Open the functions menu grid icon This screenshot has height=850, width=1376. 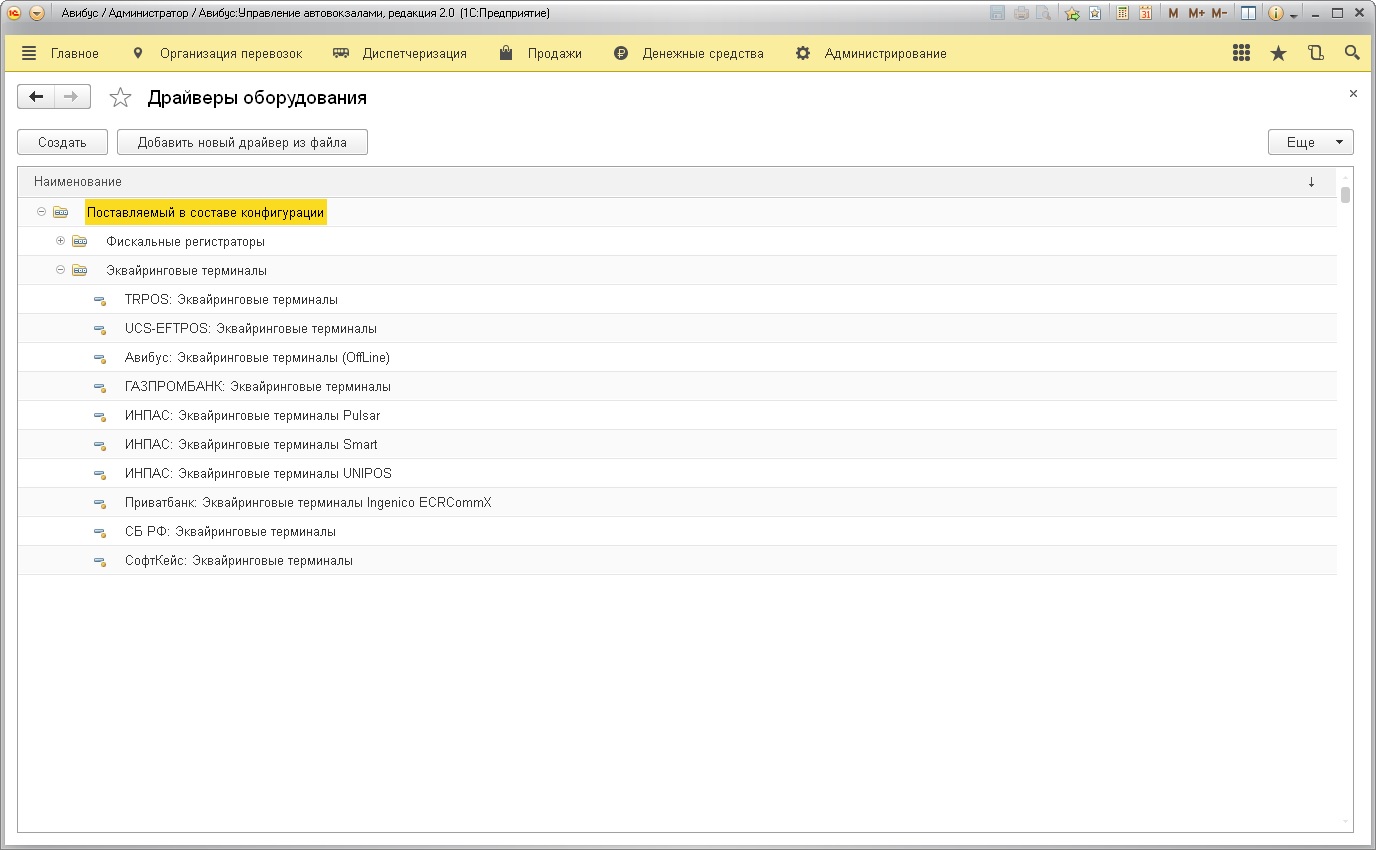click(x=1241, y=54)
